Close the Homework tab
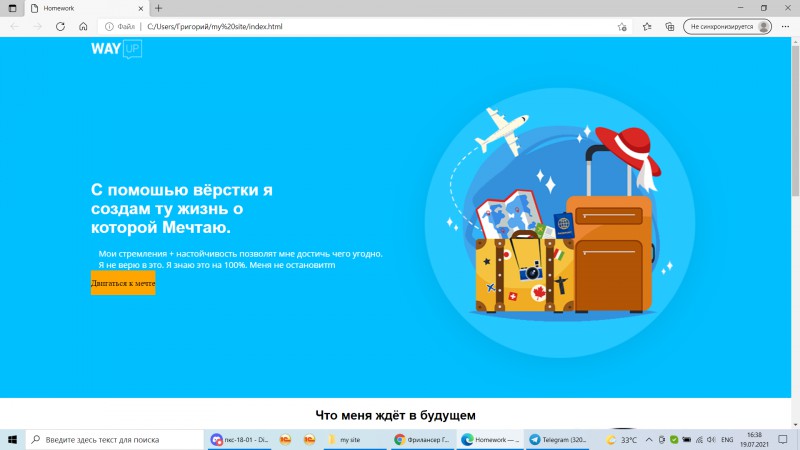The height and width of the screenshot is (450, 800). pos(141,9)
